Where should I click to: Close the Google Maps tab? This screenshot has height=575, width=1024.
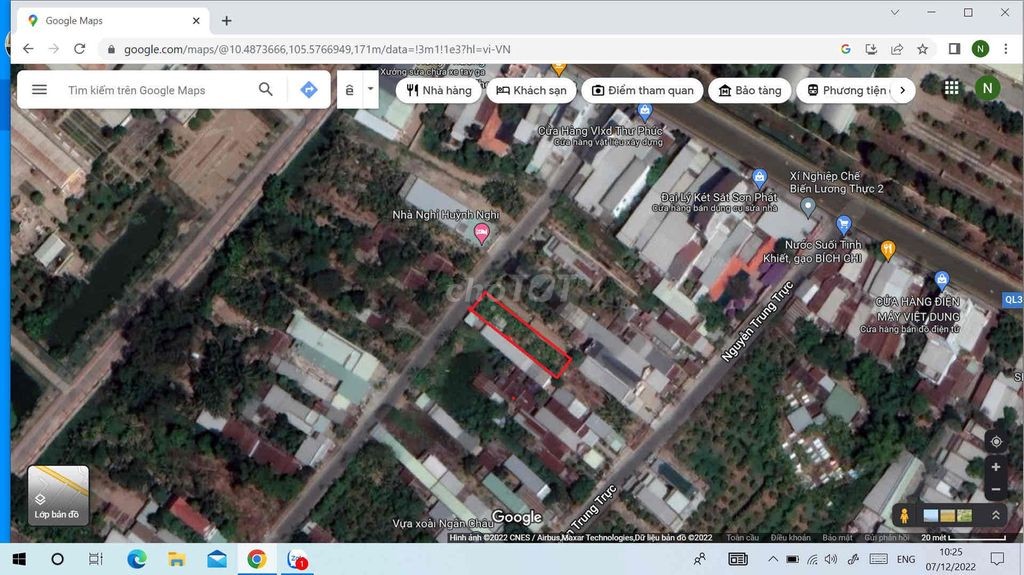click(196, 21)
